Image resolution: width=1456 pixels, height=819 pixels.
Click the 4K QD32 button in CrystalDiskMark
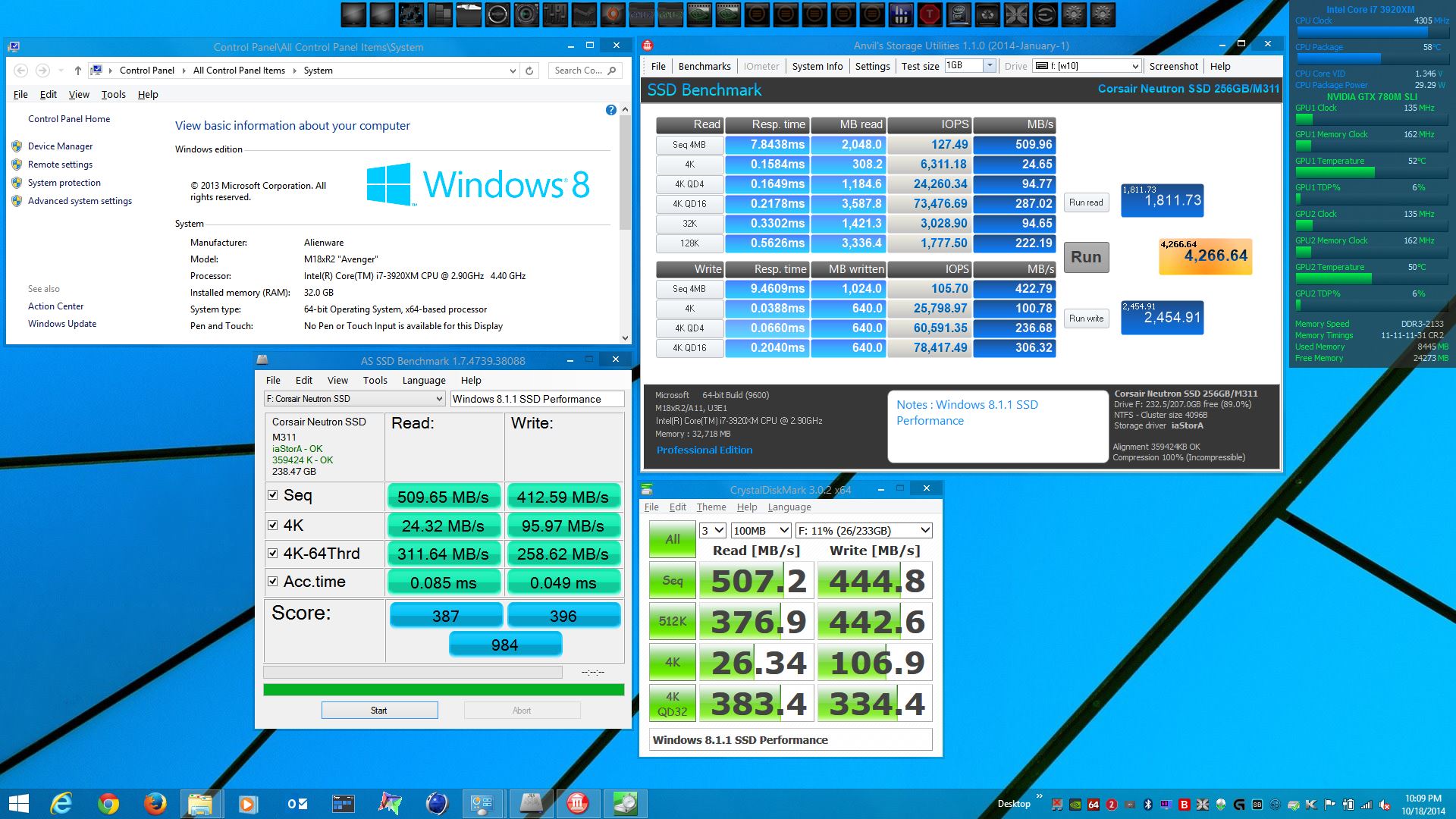tap(673, 703)
